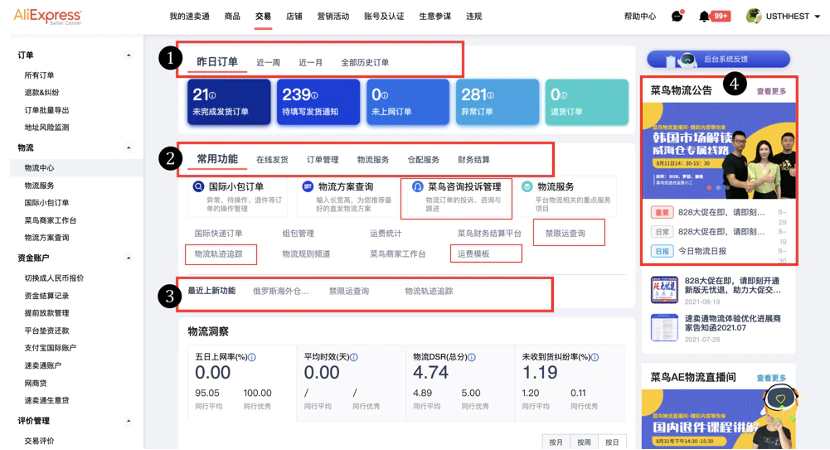Click the floating robot assistant icon
The image size is (830, 450).
780,400
